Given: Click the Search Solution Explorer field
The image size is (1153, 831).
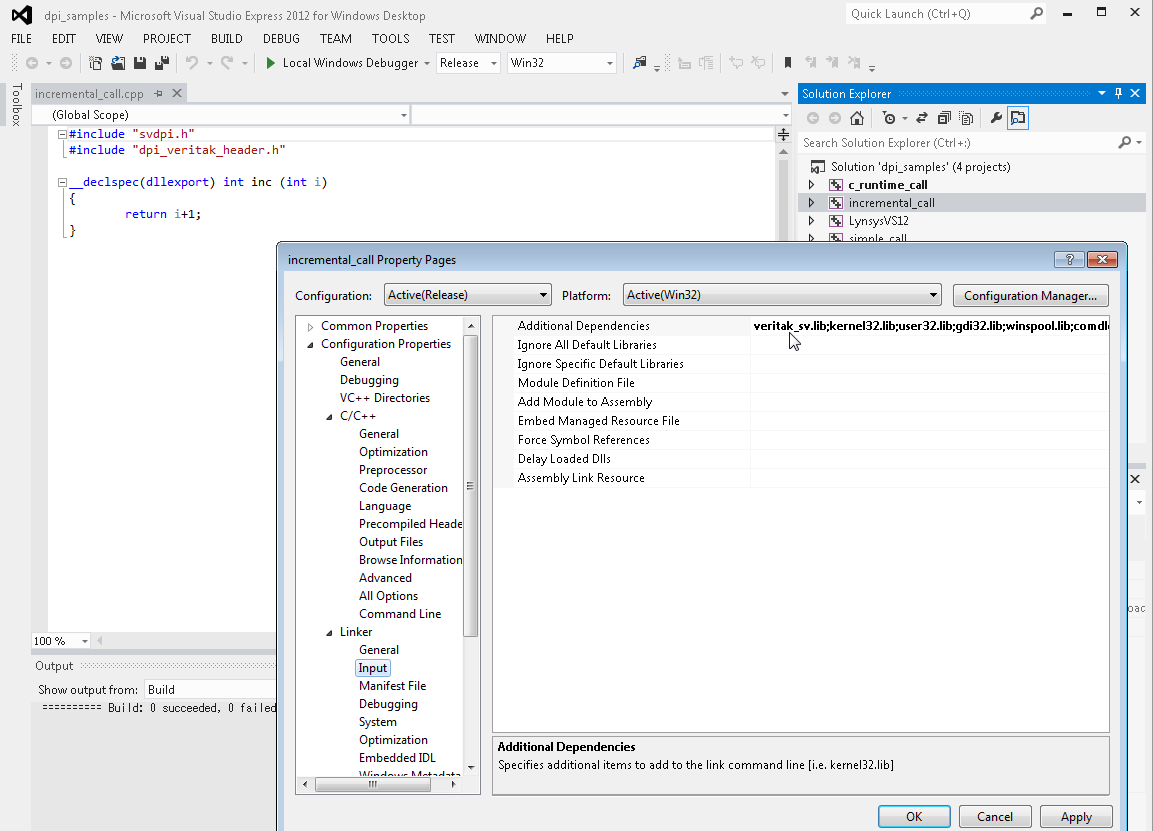Looking at the screenshot, I should point(960,143).
